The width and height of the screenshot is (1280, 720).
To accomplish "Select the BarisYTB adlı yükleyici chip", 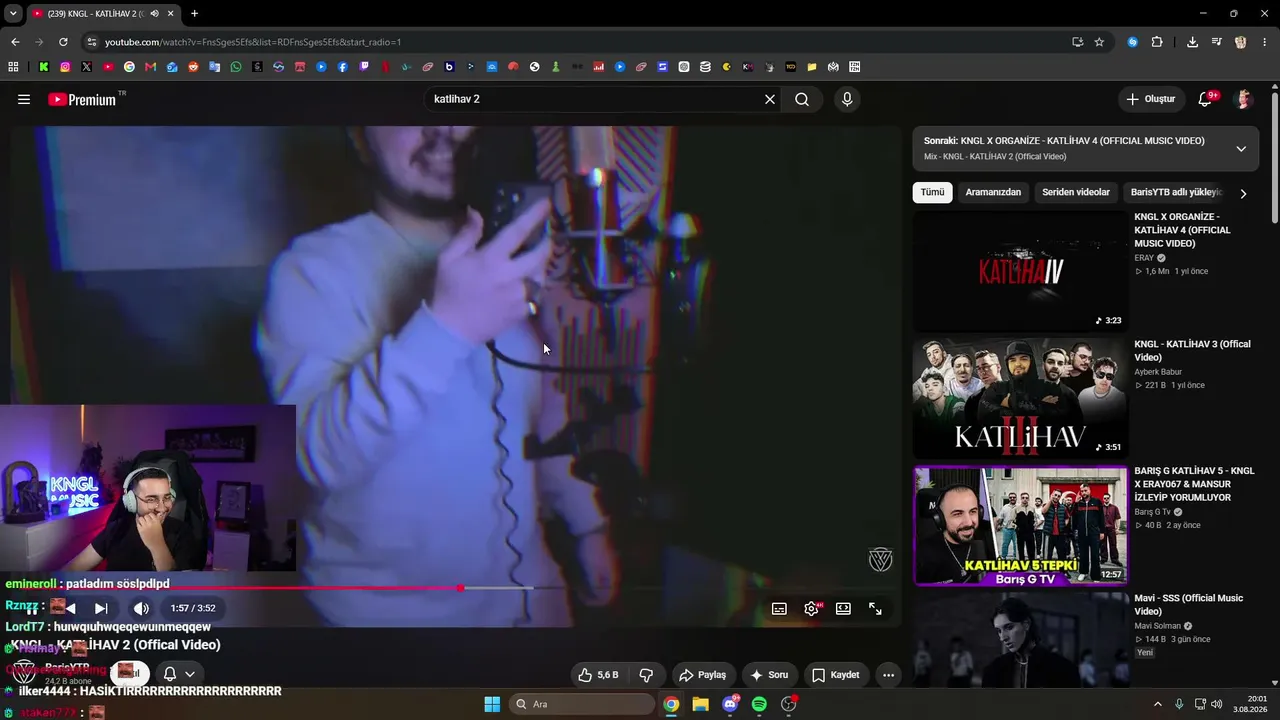I will click(x=1176, y=192).
